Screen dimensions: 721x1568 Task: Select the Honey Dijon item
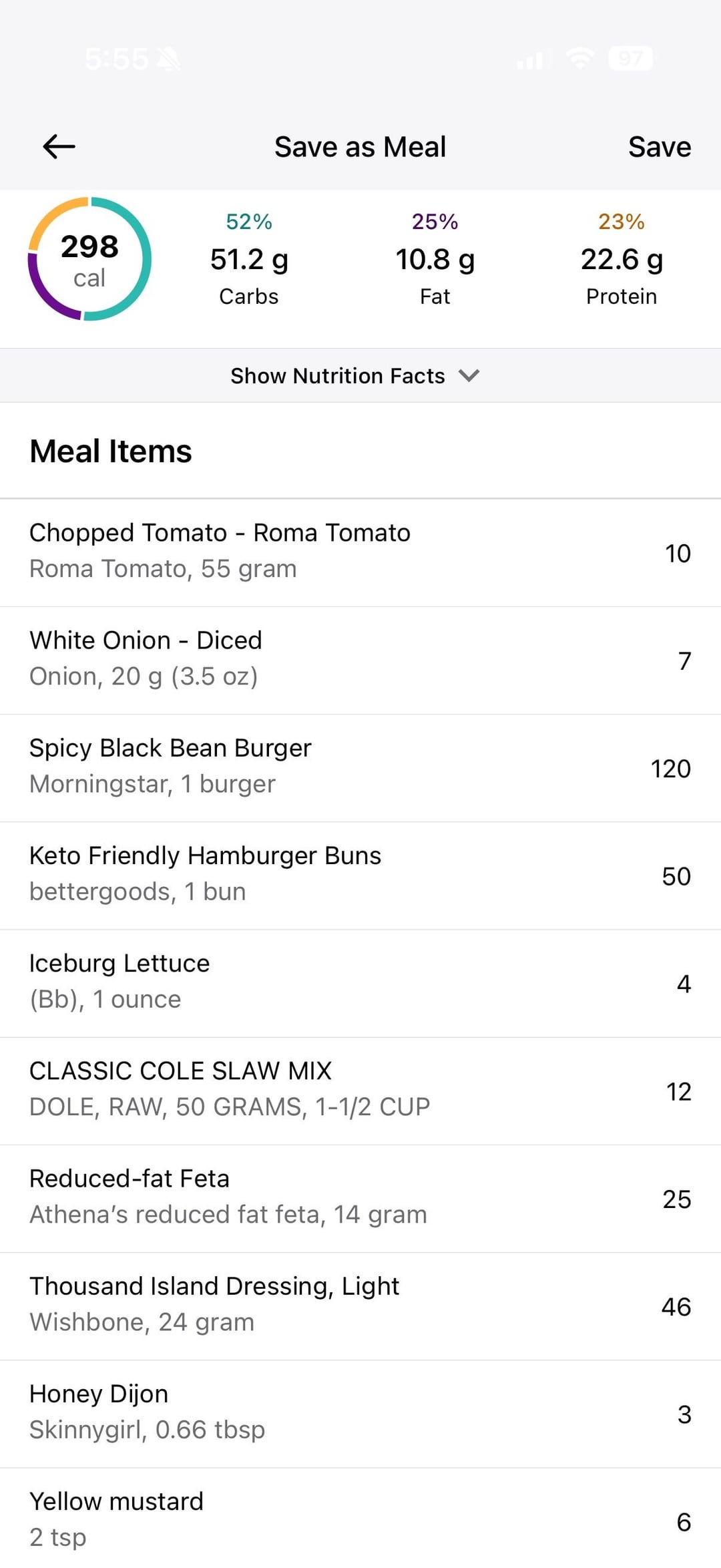(x=360, y=1412)
